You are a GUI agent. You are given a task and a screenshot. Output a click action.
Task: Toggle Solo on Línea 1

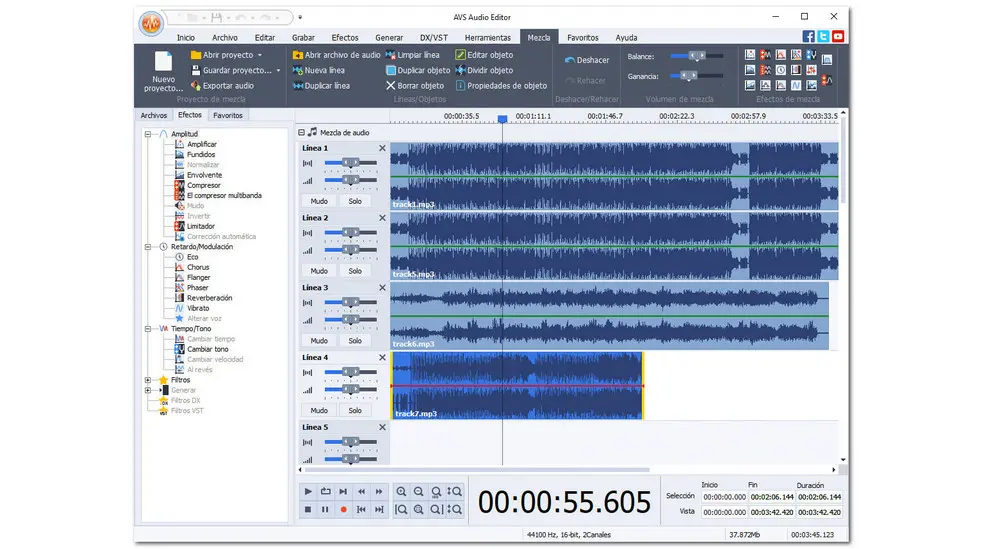355,201
